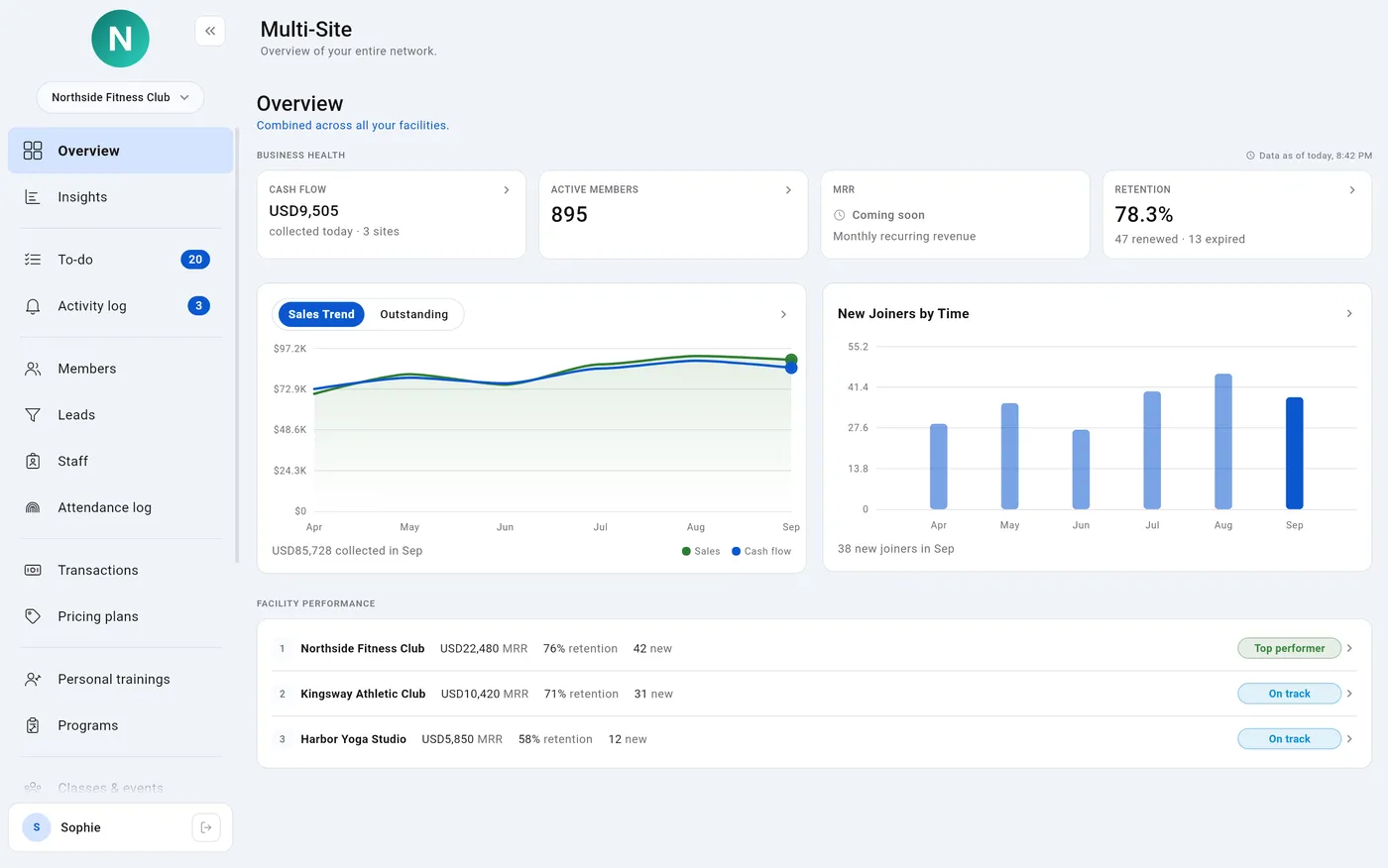The image size is (1388, 868).
Task: Click the Staff badge icon
Action: click(33, 461)
